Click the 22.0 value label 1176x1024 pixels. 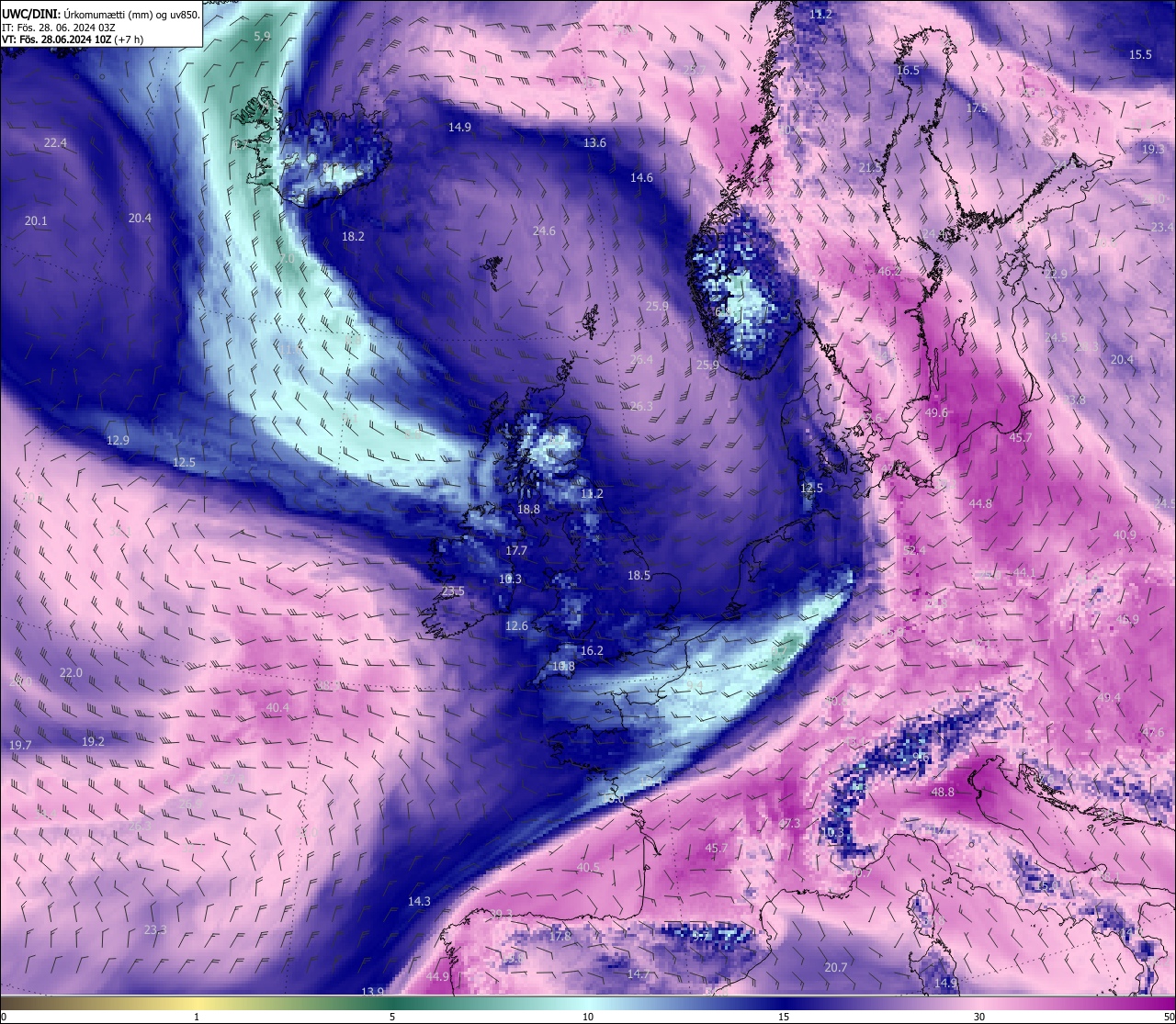tap(71, 672)
